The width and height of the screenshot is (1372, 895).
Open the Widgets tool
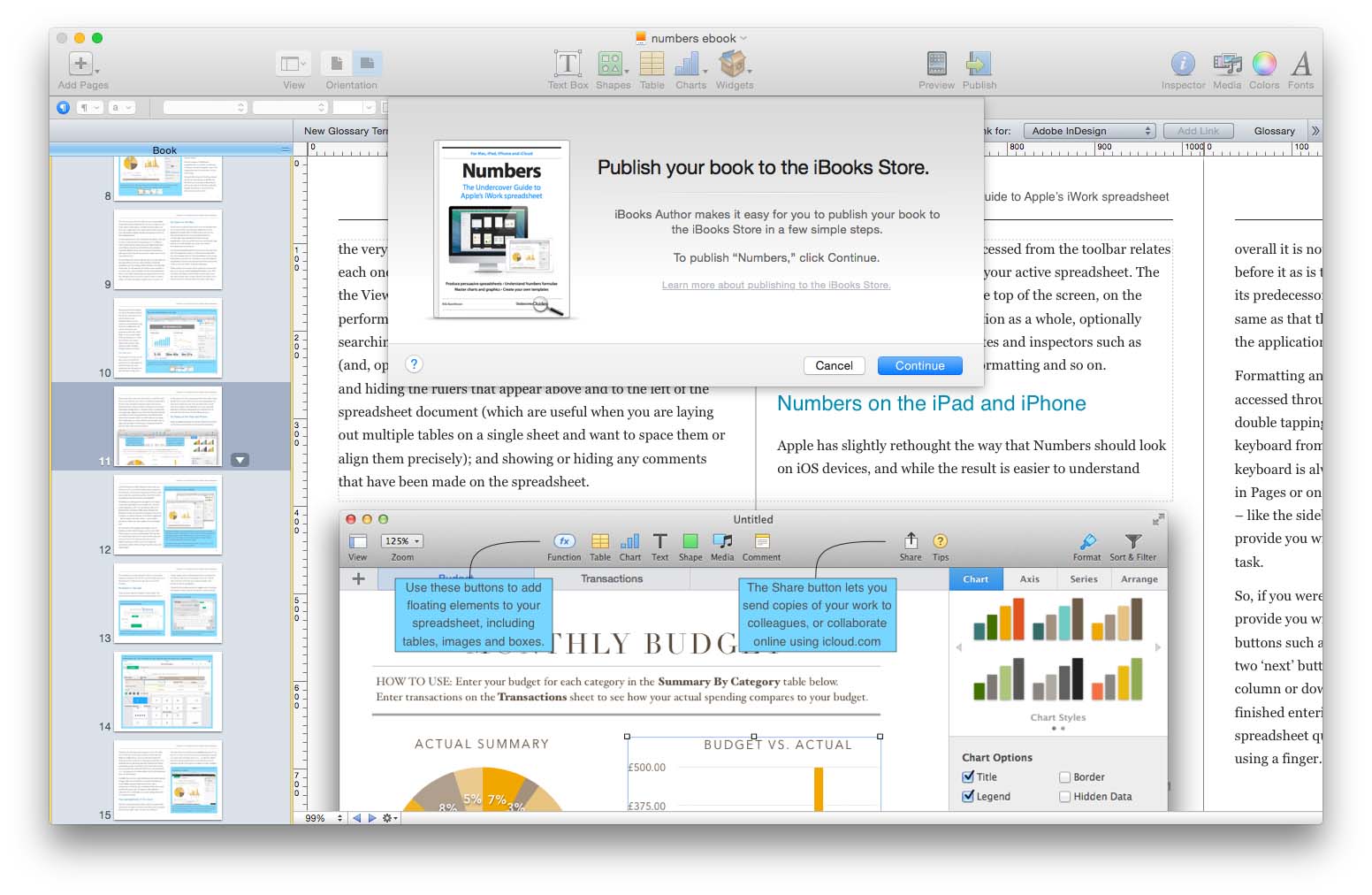click(734, 64)
